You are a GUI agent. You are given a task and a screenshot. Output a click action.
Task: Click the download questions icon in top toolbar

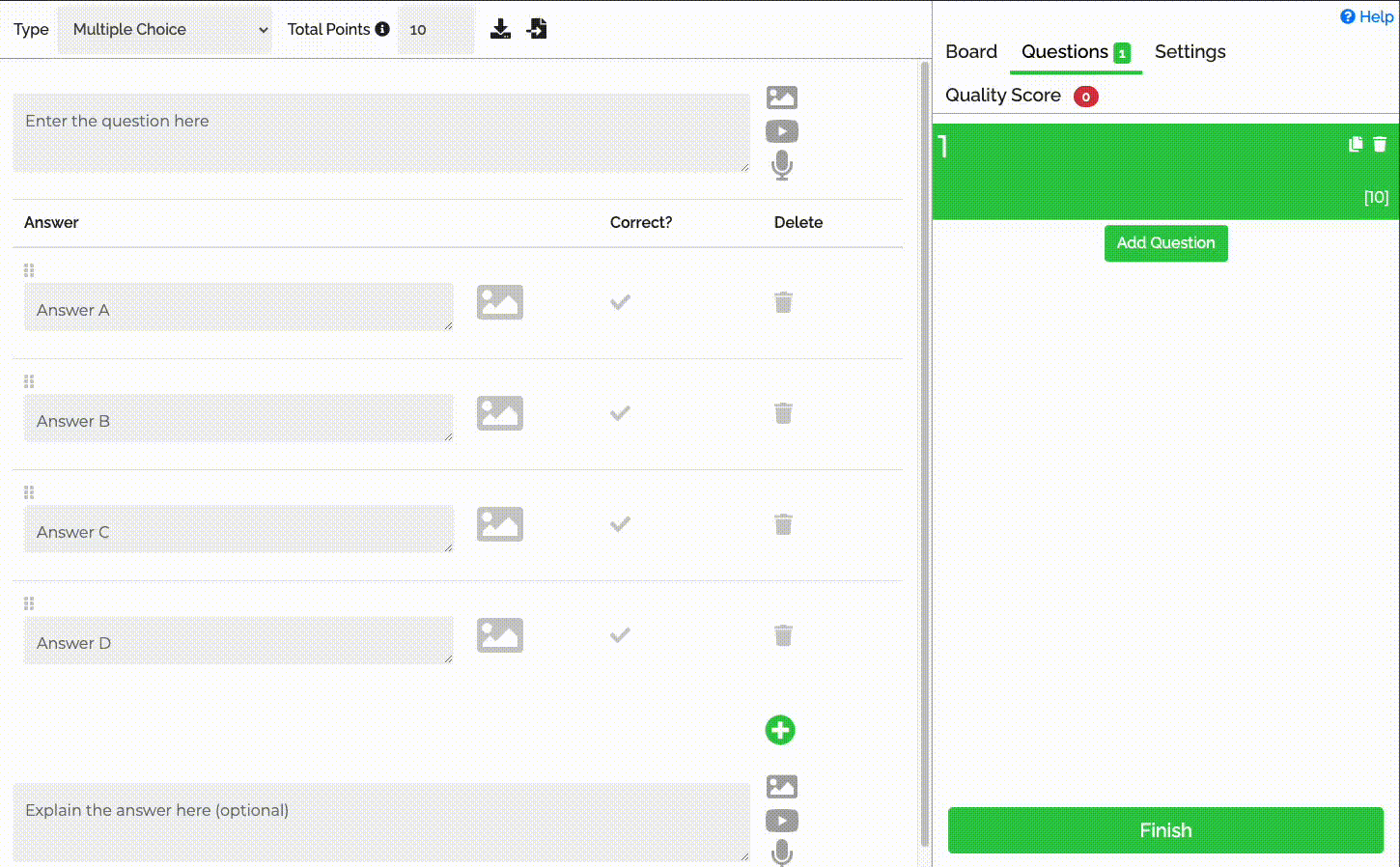click(x=500, y=29)
